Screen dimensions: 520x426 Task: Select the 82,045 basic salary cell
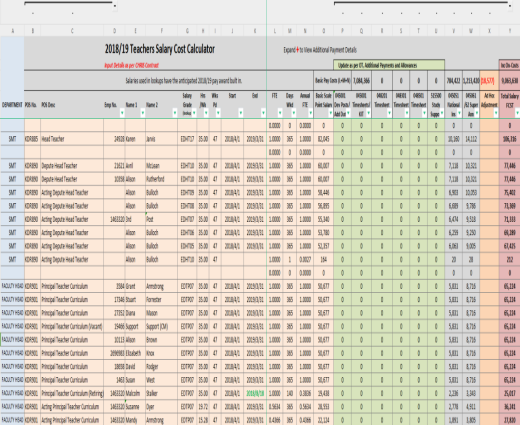[x=323, y=139]
